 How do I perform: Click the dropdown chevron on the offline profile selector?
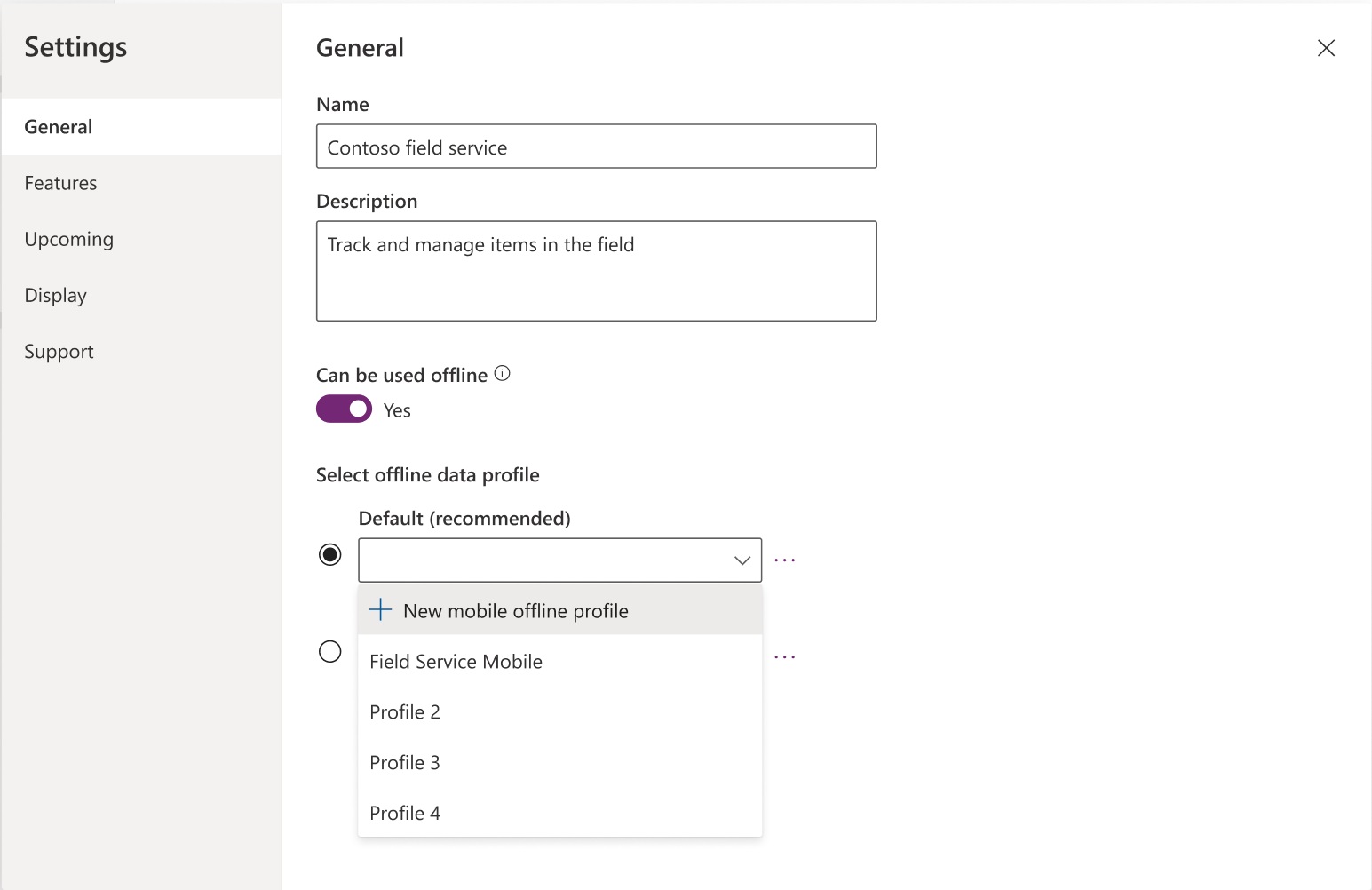742,560
